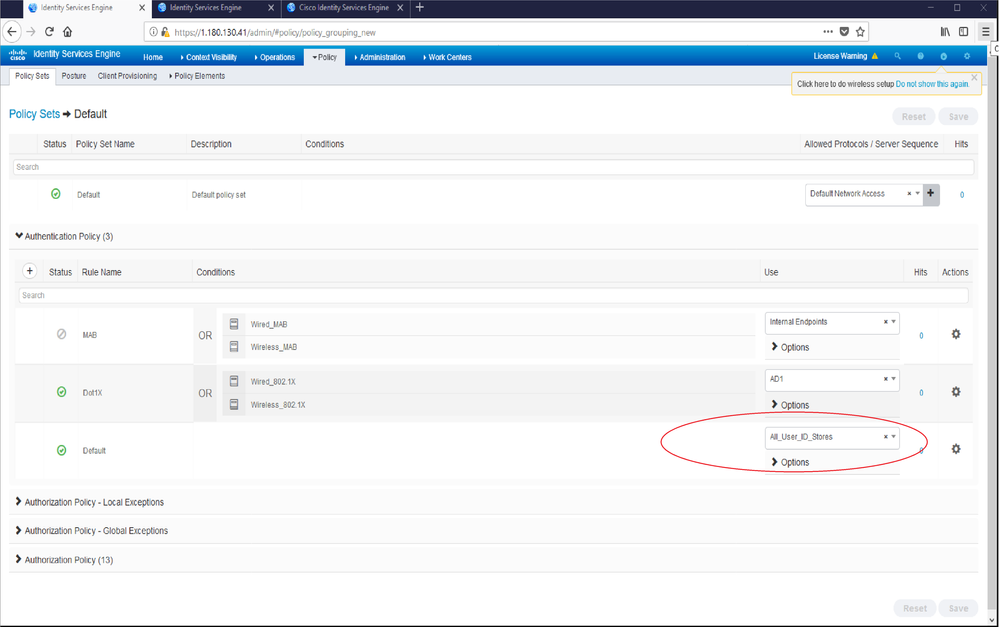
Task: Open the Work Centers menu
Action: [448, 57]
